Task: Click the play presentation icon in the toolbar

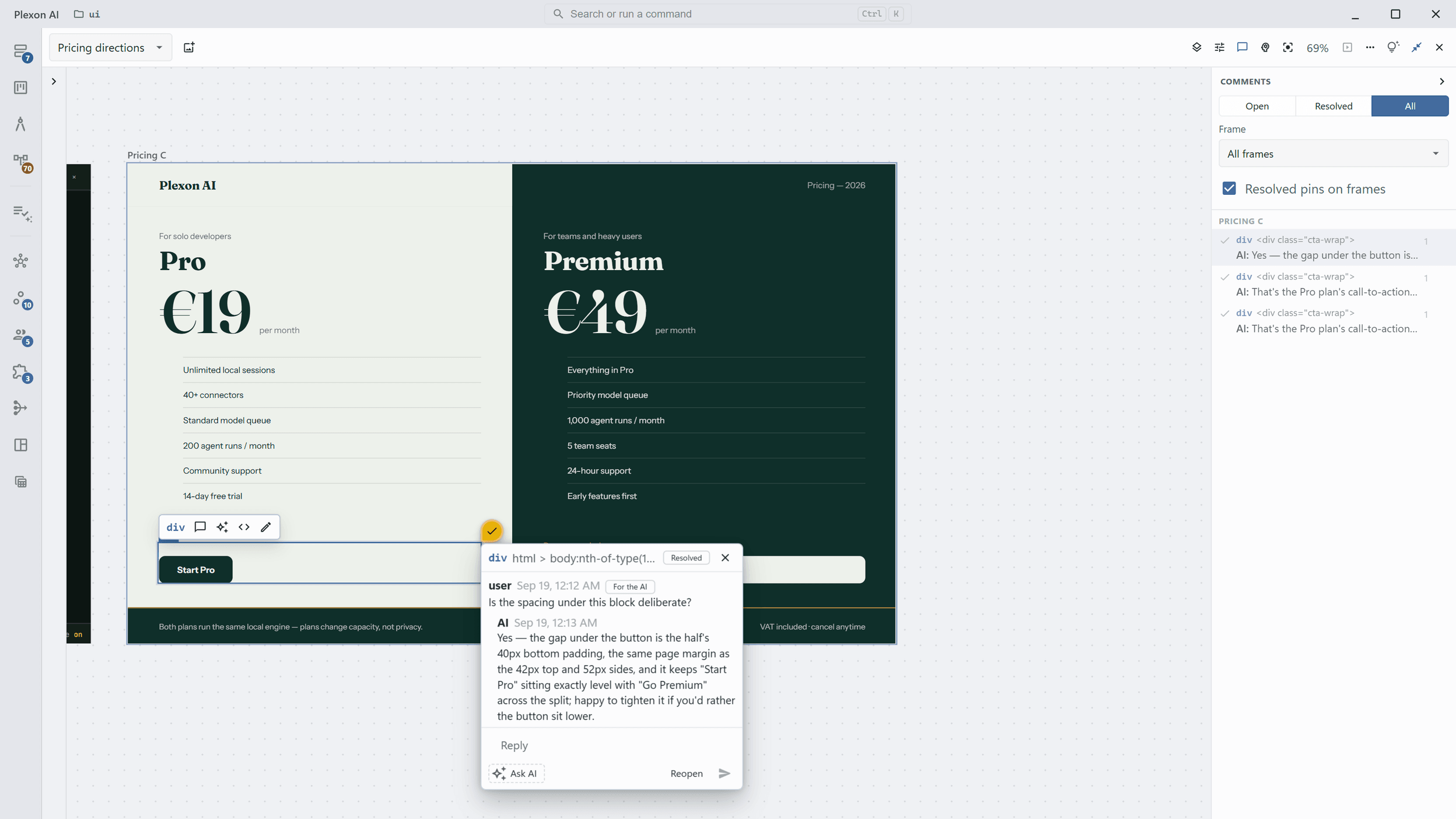Action: (1347, 47)
